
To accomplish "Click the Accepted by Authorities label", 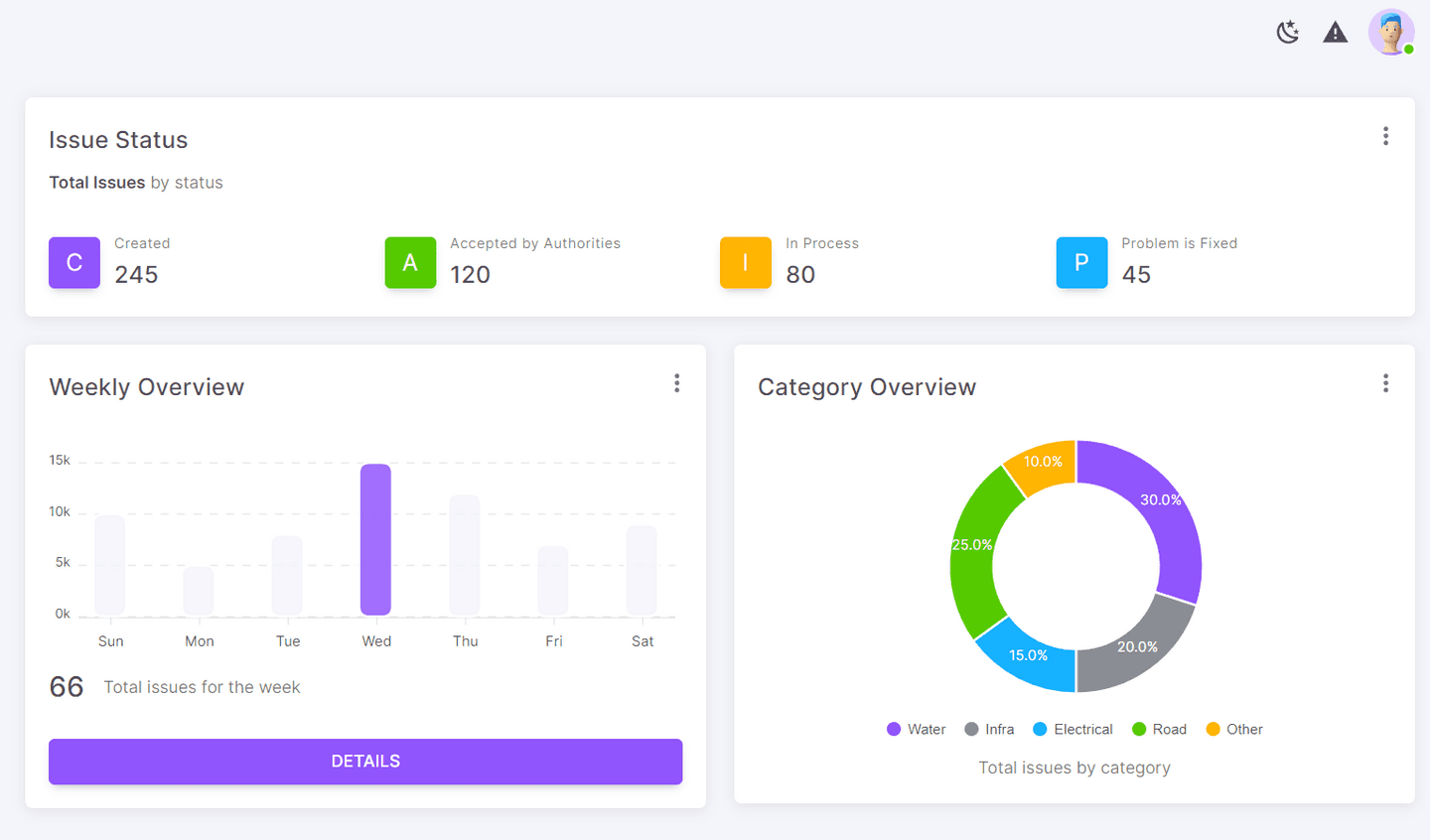I will coord(535,243).
